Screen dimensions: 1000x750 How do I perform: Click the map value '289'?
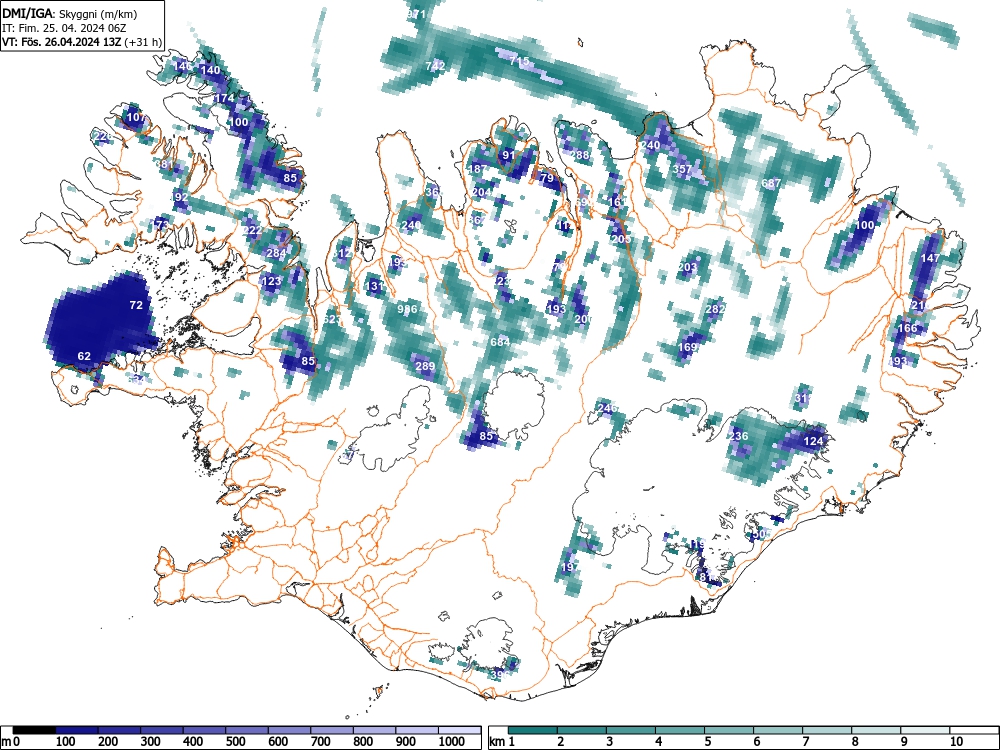pyautogui.click(x=425, y=366)
